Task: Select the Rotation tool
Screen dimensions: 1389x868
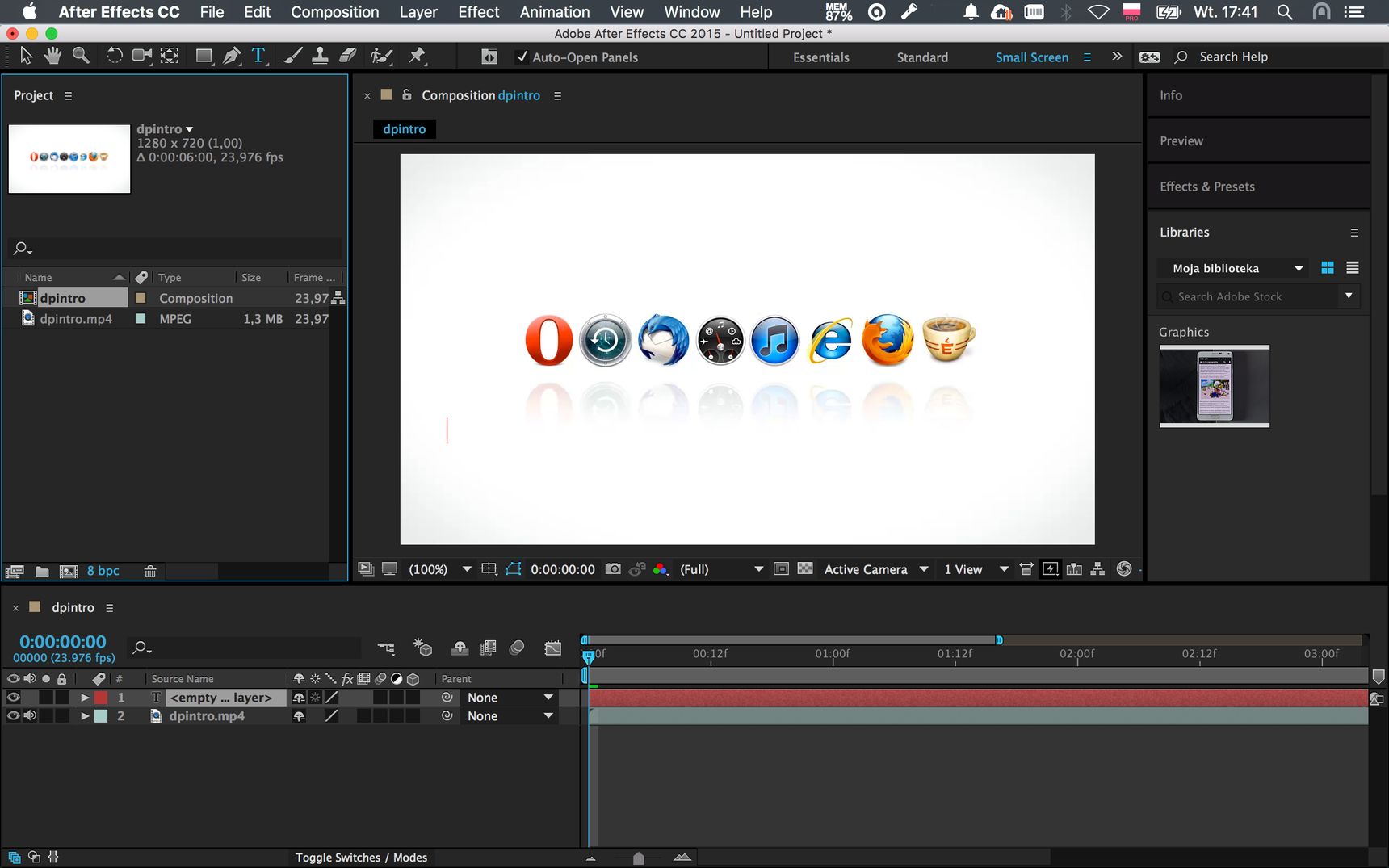Action: 115,56
